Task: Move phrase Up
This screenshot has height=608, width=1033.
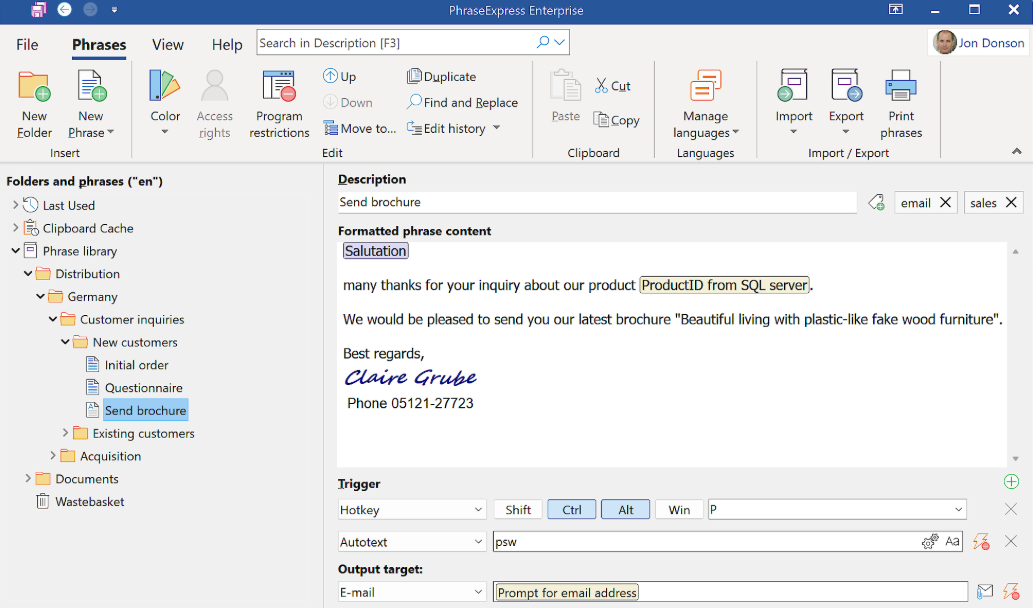Action: point(339,76)
